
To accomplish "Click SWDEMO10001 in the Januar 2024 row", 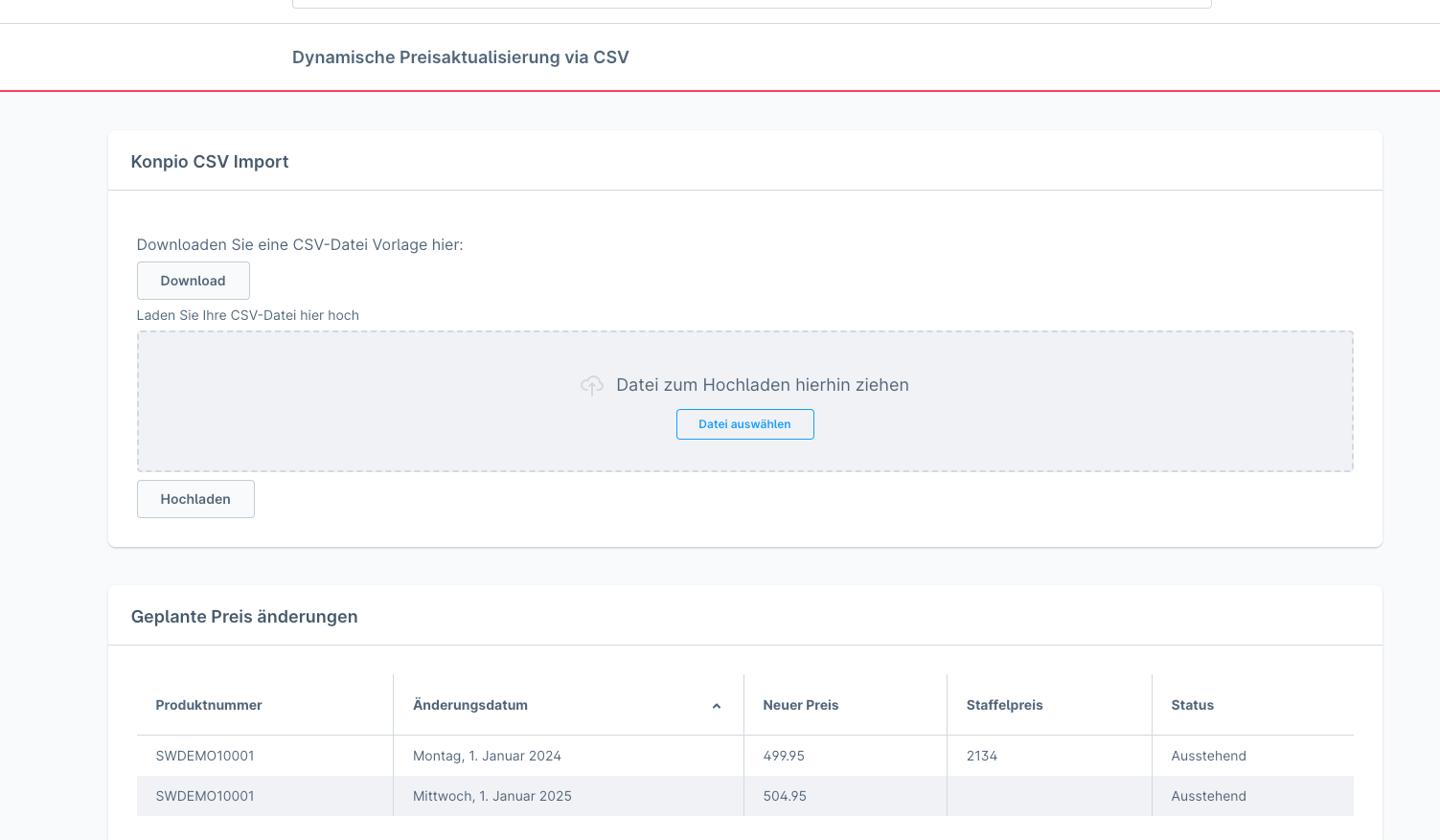I will coord(205,756).
